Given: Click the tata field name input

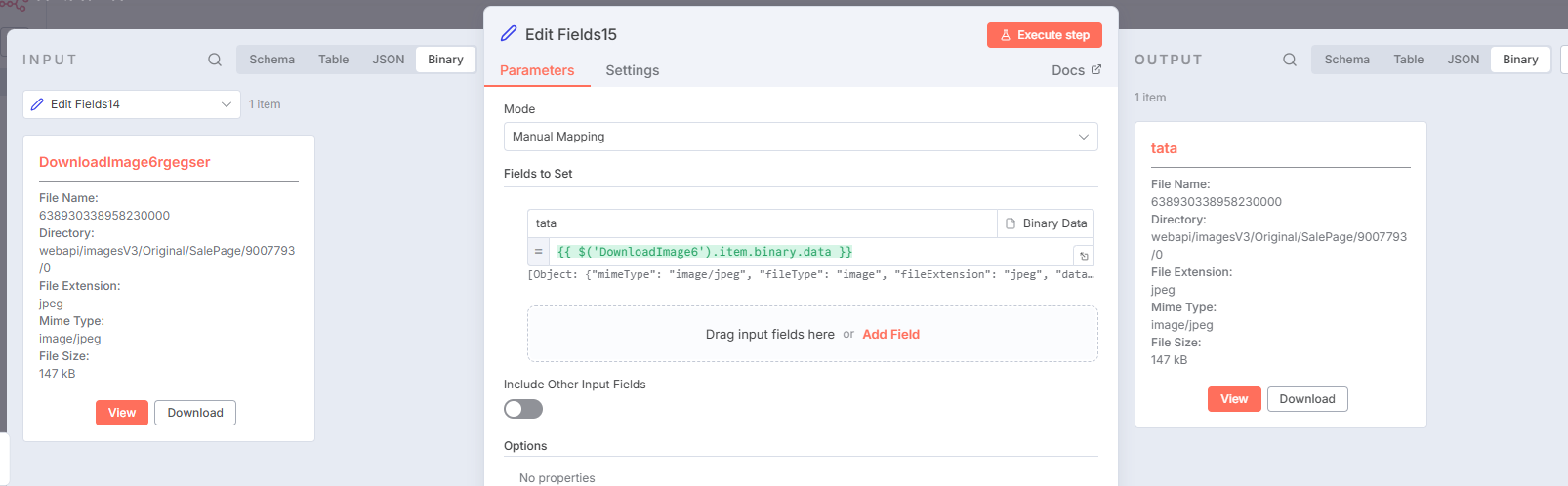Looking at the screenshot, I should click(762, 223).
